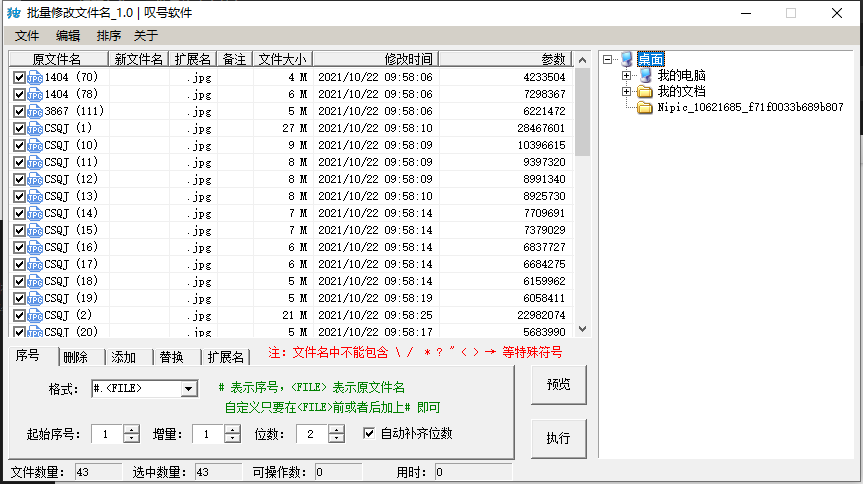863x484 pixels.
Task: Uncheck the file CSQJ (19)
Action: tap(19, 300)
